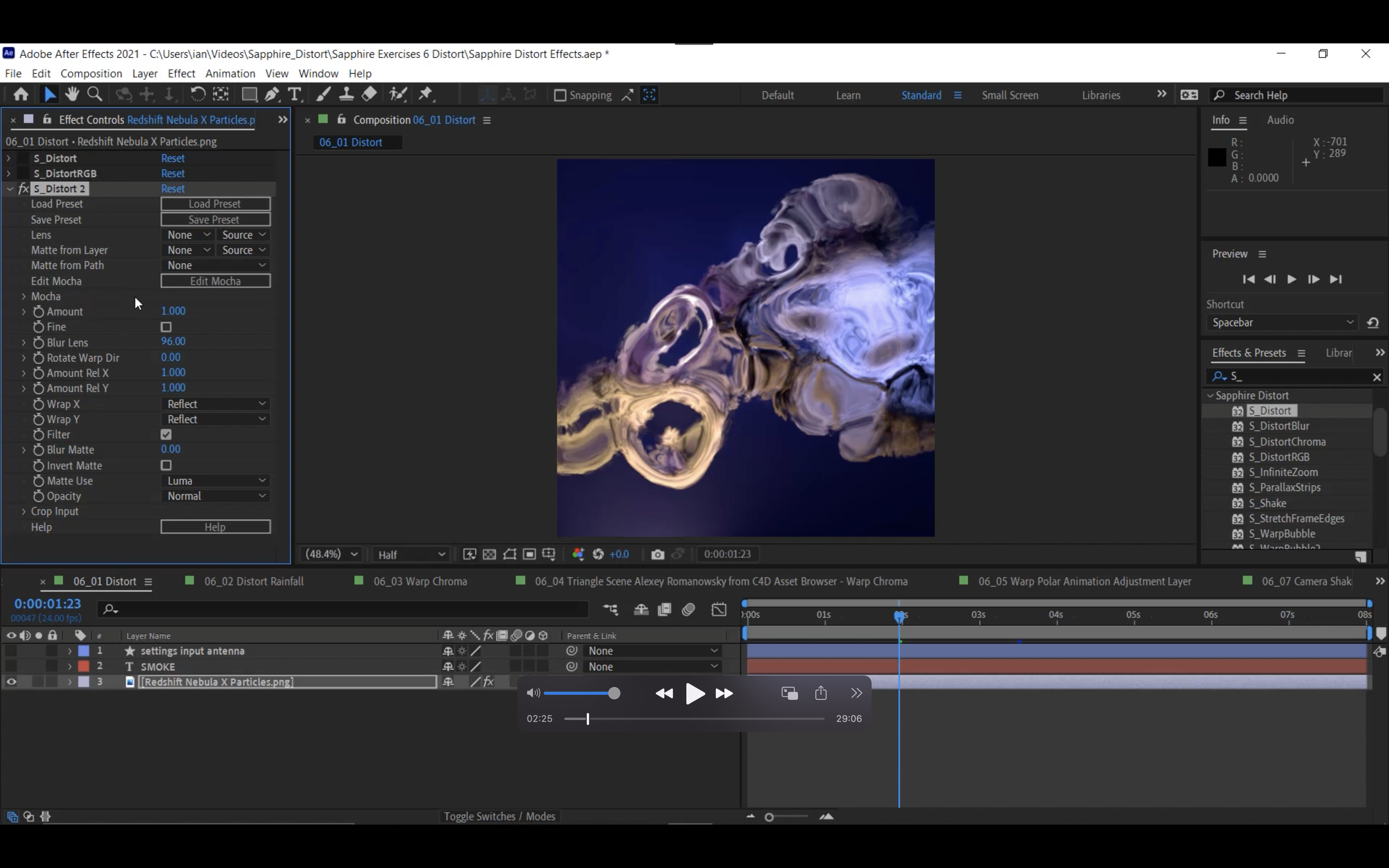Click the transparency grid toggle icon
Image resolution: width=1389 pixels, height=868 pixels.
[x=489, y=555]
